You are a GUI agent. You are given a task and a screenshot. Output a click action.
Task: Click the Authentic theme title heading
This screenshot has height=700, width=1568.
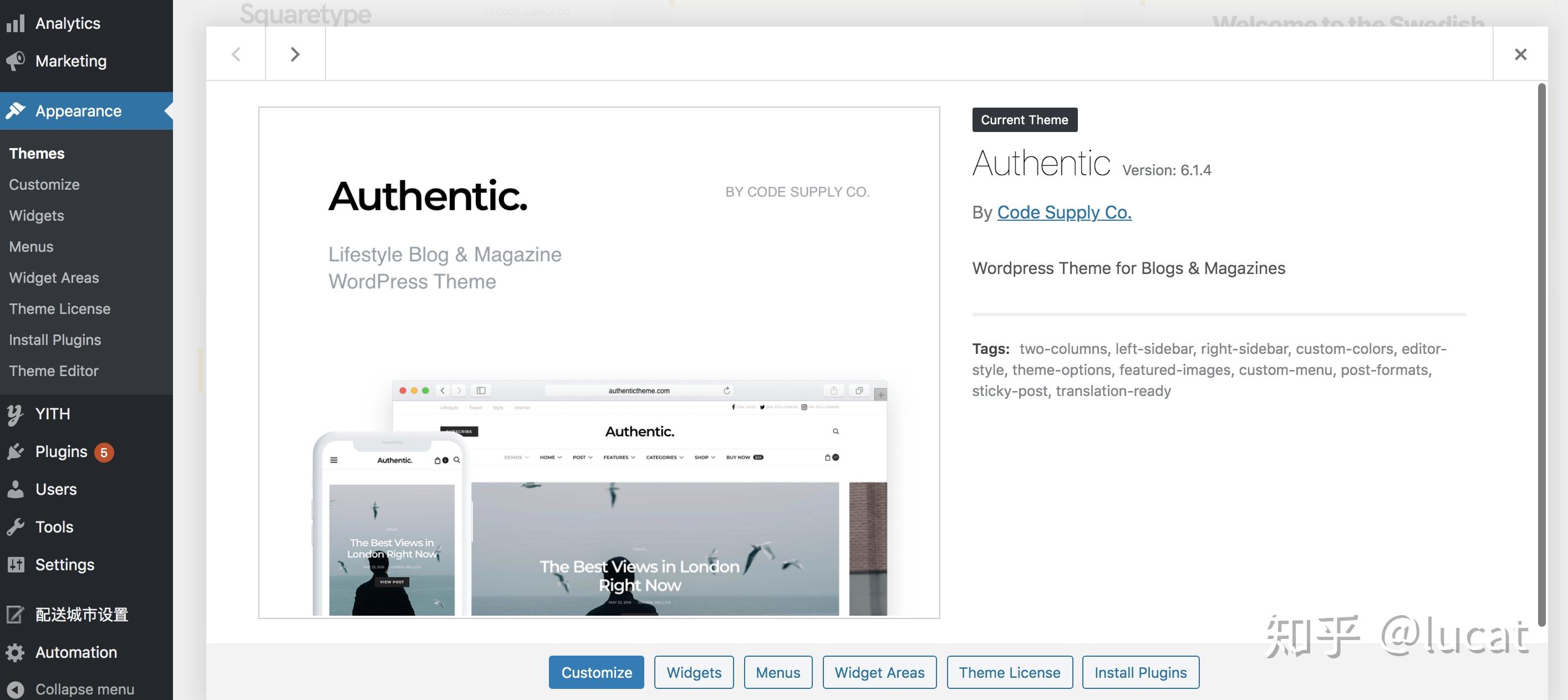1041,163
